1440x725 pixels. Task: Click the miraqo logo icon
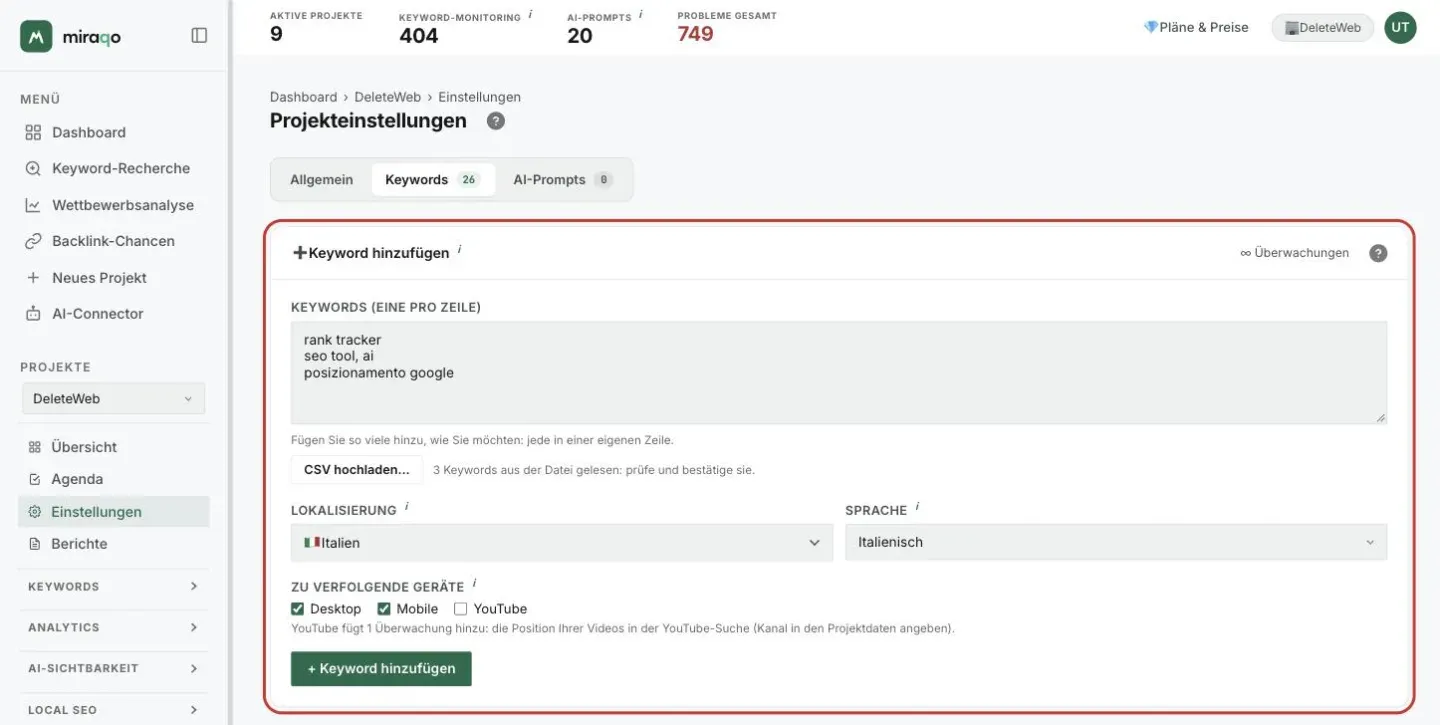pos(36,36)
